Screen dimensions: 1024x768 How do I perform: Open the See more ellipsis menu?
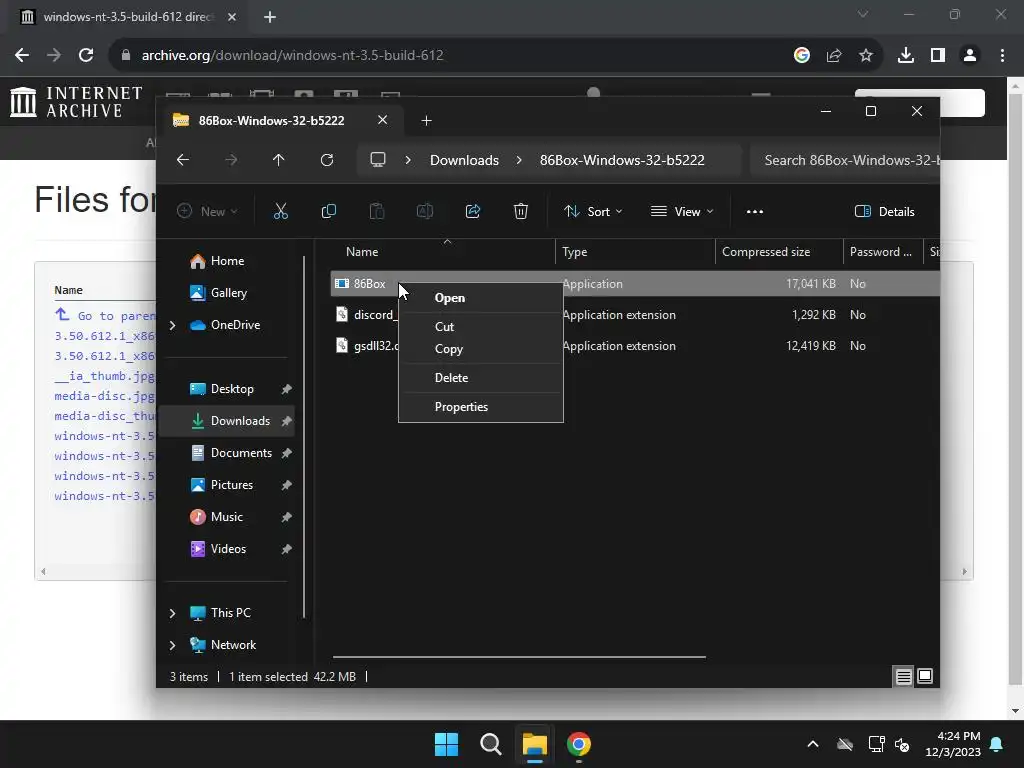754,212
